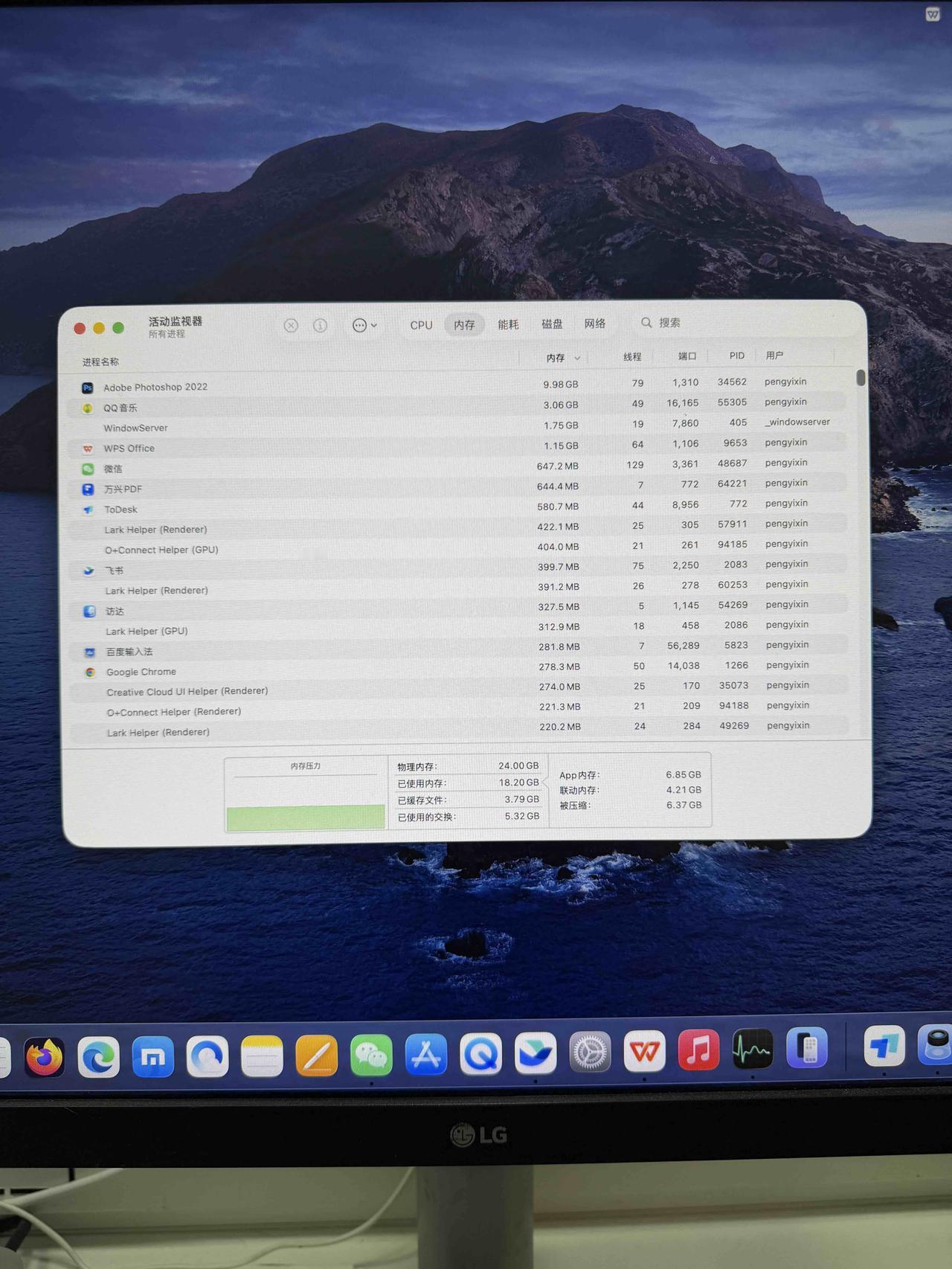Viewport: 952px width, 1269px height.
Task: Open System Preferences gear in dock
Action: click(x=590, y=1053)
